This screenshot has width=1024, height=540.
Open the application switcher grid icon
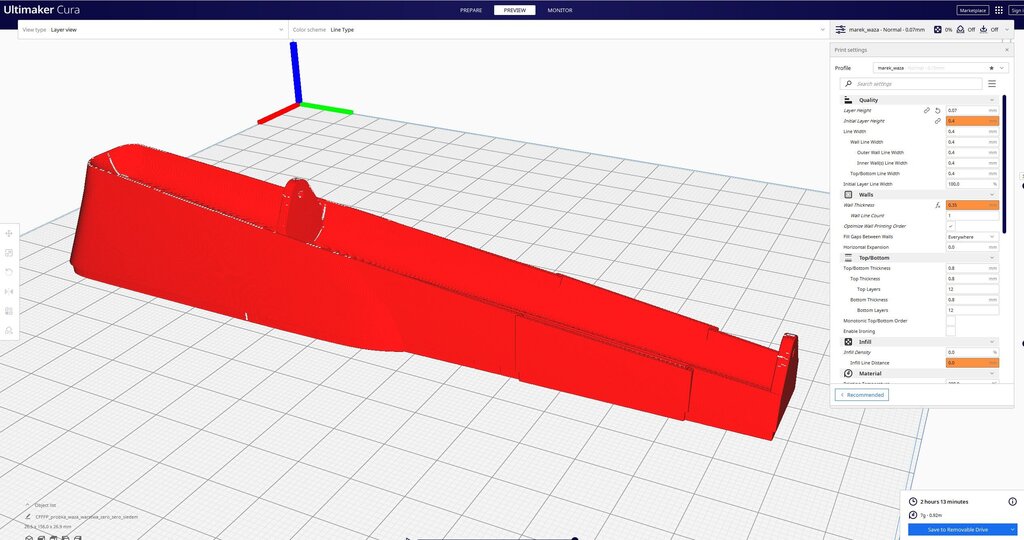pos(999,10)
